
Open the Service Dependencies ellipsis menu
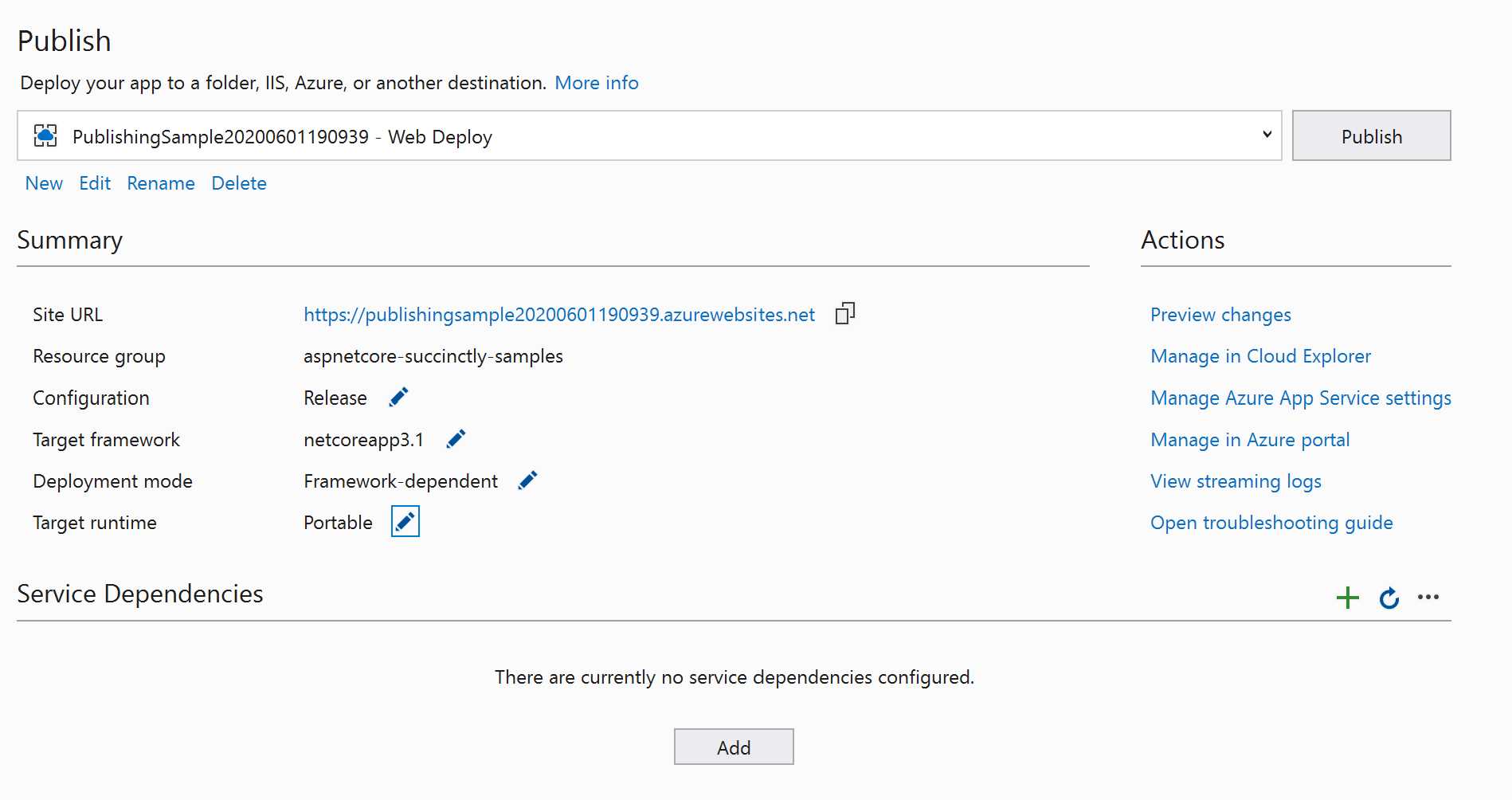point(1428,597)
